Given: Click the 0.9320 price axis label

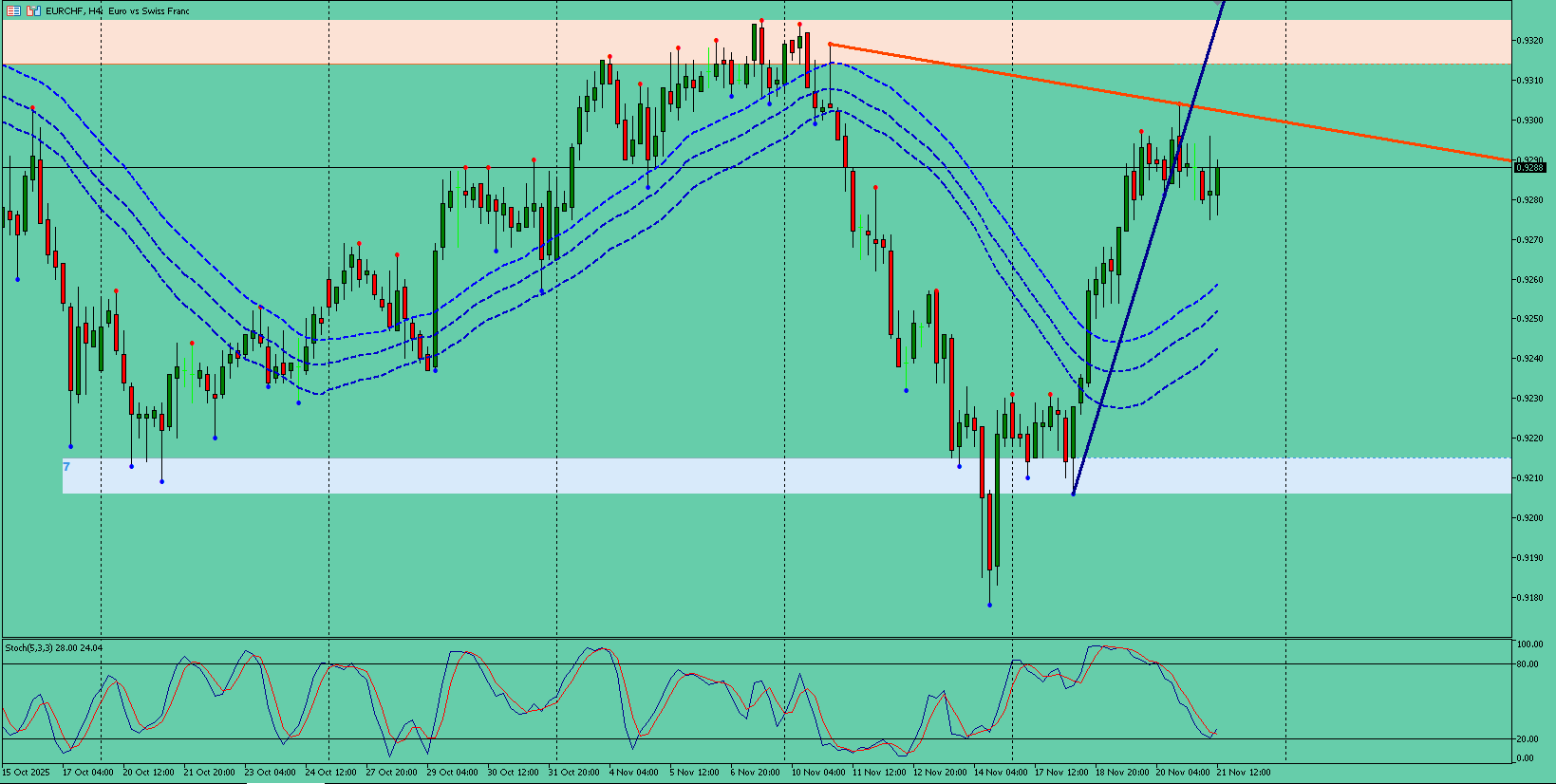Looking at the screenshot, I should [1529, 41].
